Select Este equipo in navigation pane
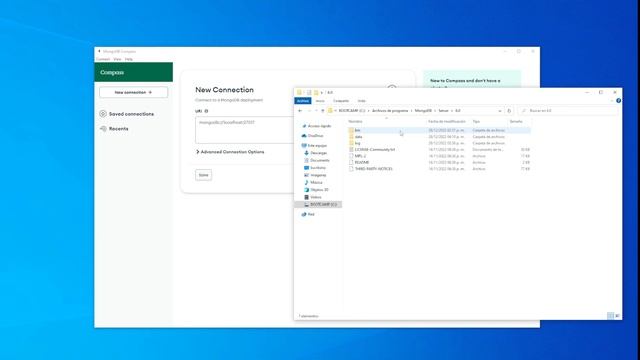The image size is (640, 360). click(x=314, y=145)
